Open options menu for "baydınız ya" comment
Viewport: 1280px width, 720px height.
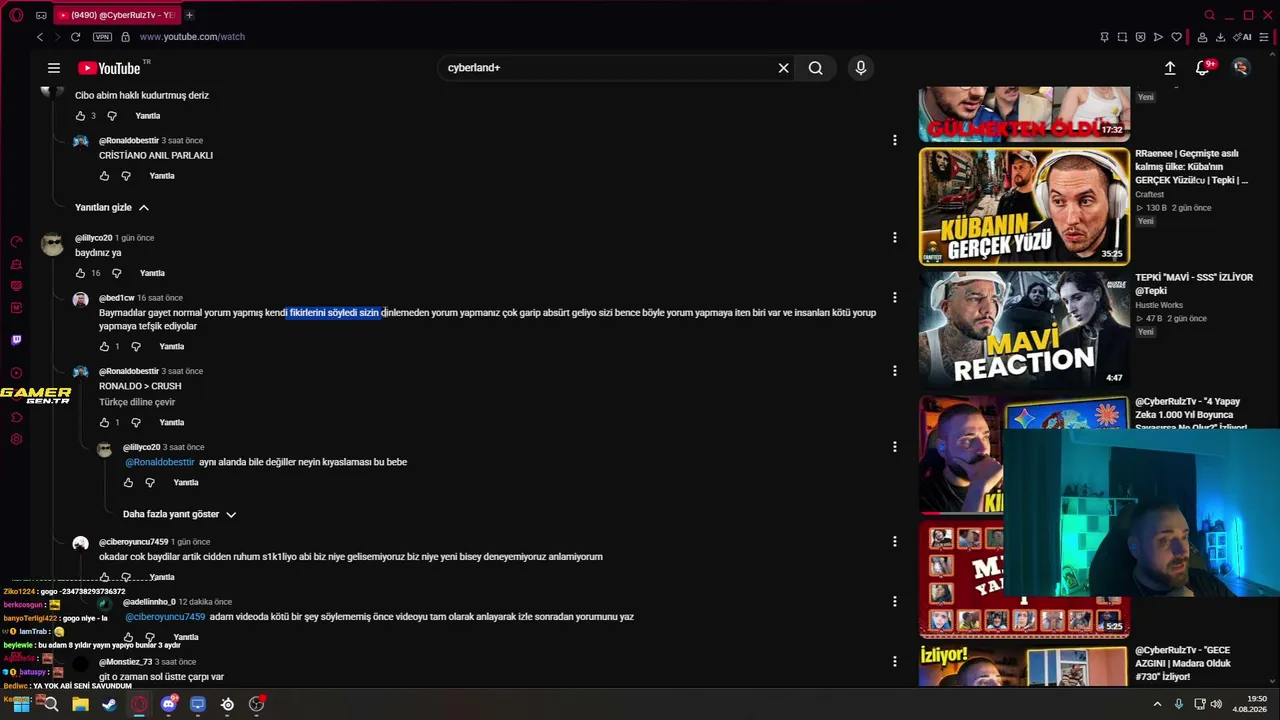pyautogui.click(x=895, y=238)
